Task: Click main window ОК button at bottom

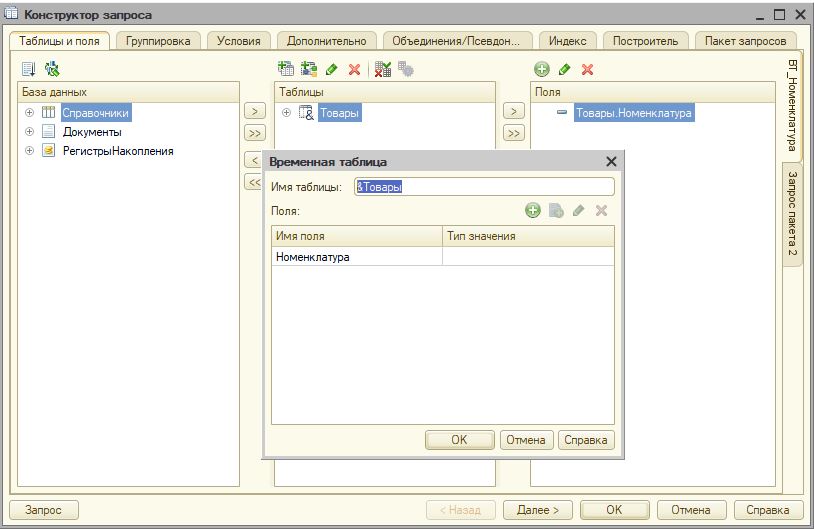Action: point(614,510)
